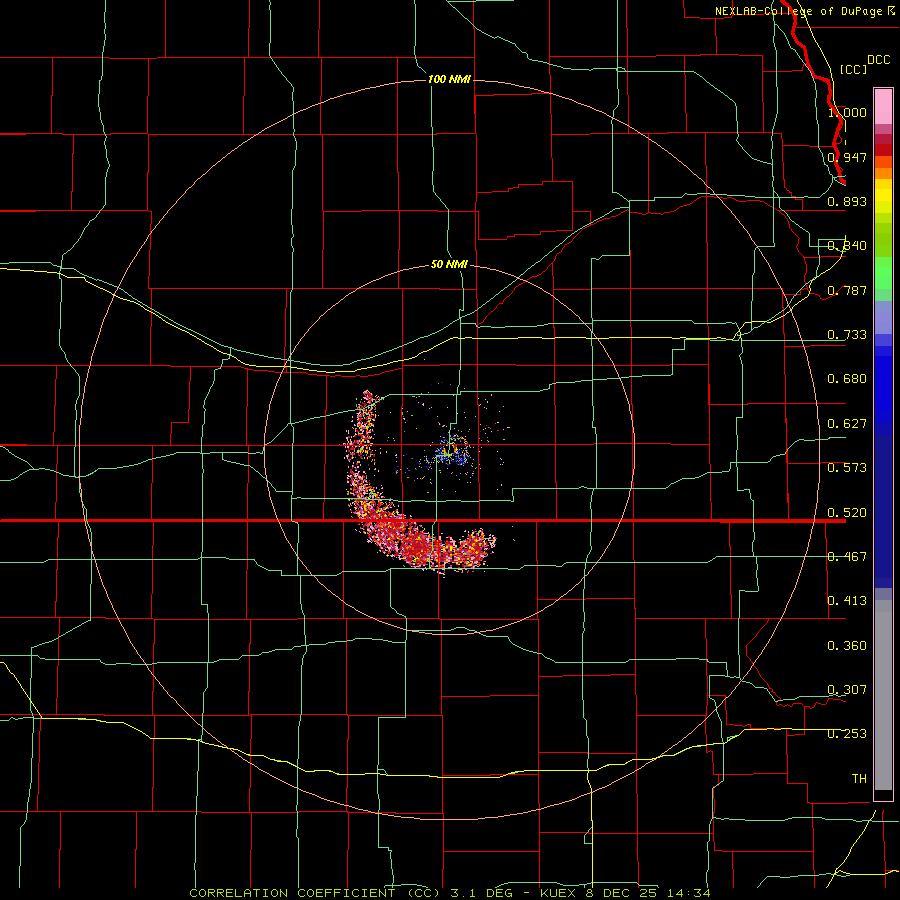Click the 50 NMI range ring label
This screenshot has height=900, width=900.
pos(449,264)
